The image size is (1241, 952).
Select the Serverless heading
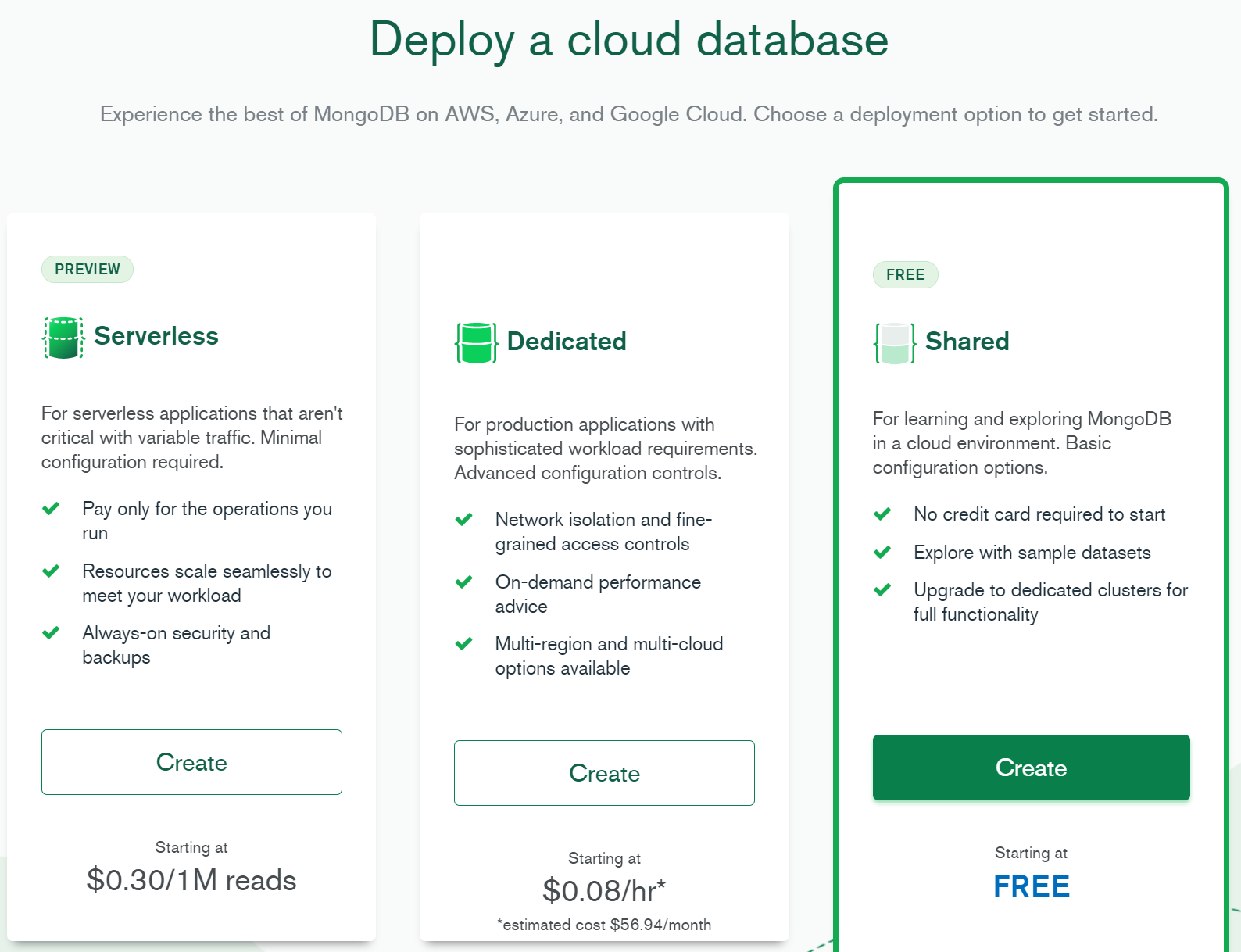pos(156,336)
